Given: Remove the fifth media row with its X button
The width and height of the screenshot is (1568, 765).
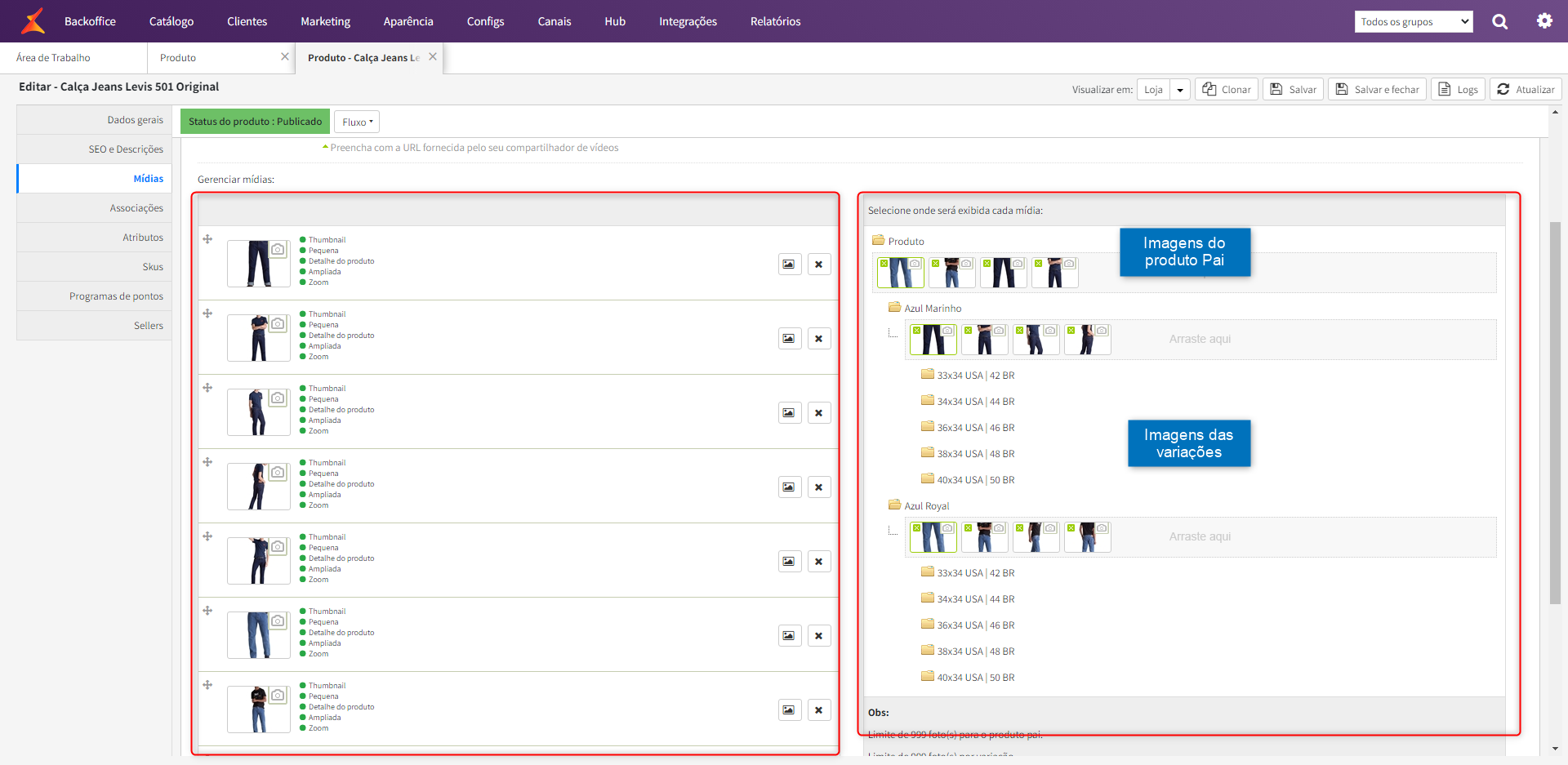Looking at the screenshot, I should pyautogui.click(x=819, y=562).
